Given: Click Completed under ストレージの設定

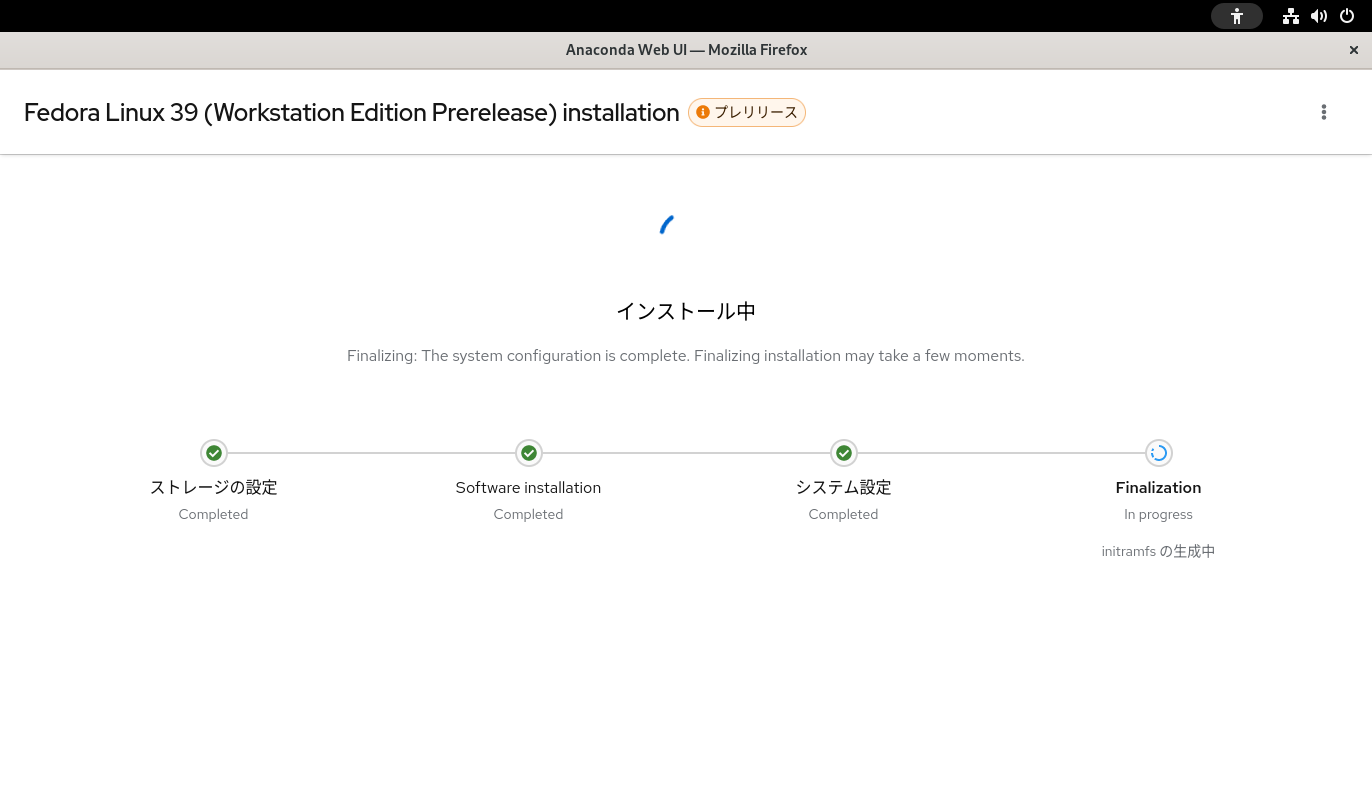Looking at the screenshot, I should [213, 514].
